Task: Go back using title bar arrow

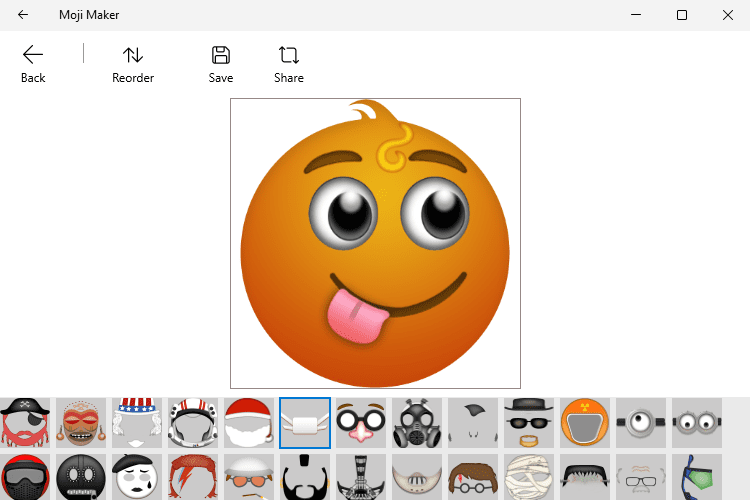Action: (x=22, y=15)
